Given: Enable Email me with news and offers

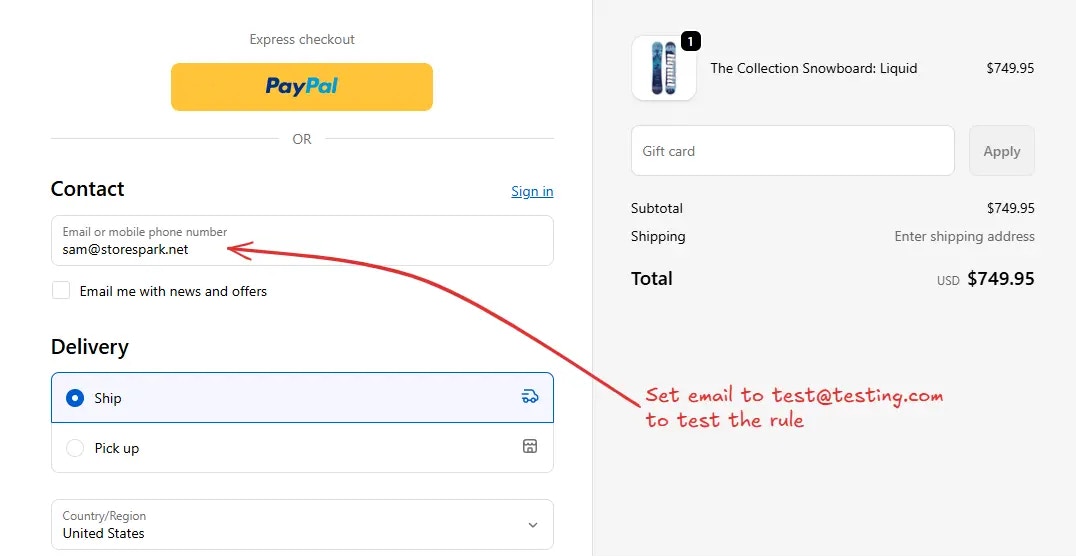Looking at the screenshot, I should click(x=62, y=291).
